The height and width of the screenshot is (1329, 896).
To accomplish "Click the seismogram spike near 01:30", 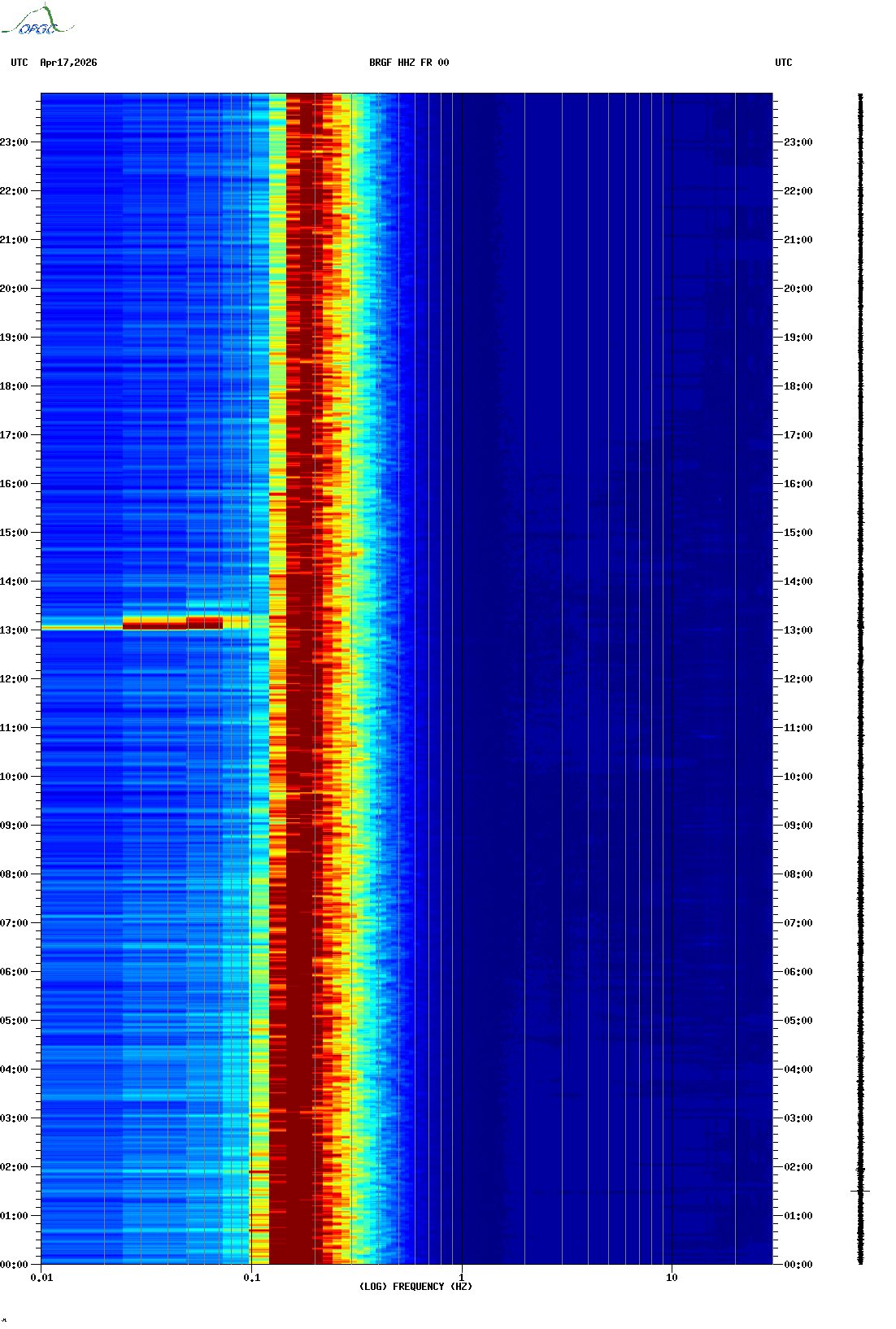I will tap(860, 1191).
